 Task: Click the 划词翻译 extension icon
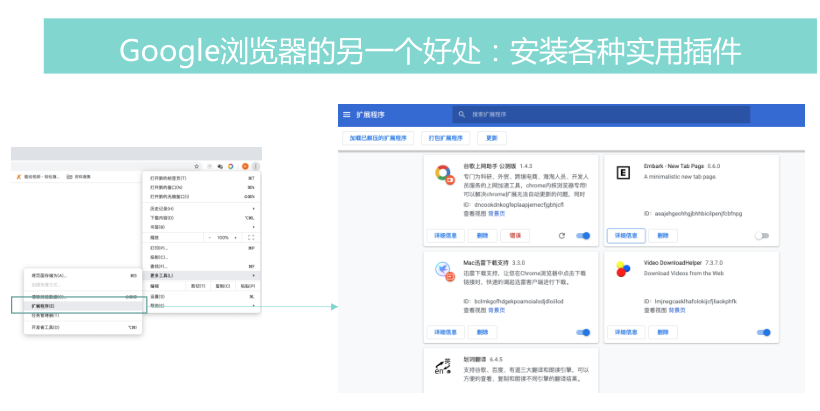[x=444, y=365]
